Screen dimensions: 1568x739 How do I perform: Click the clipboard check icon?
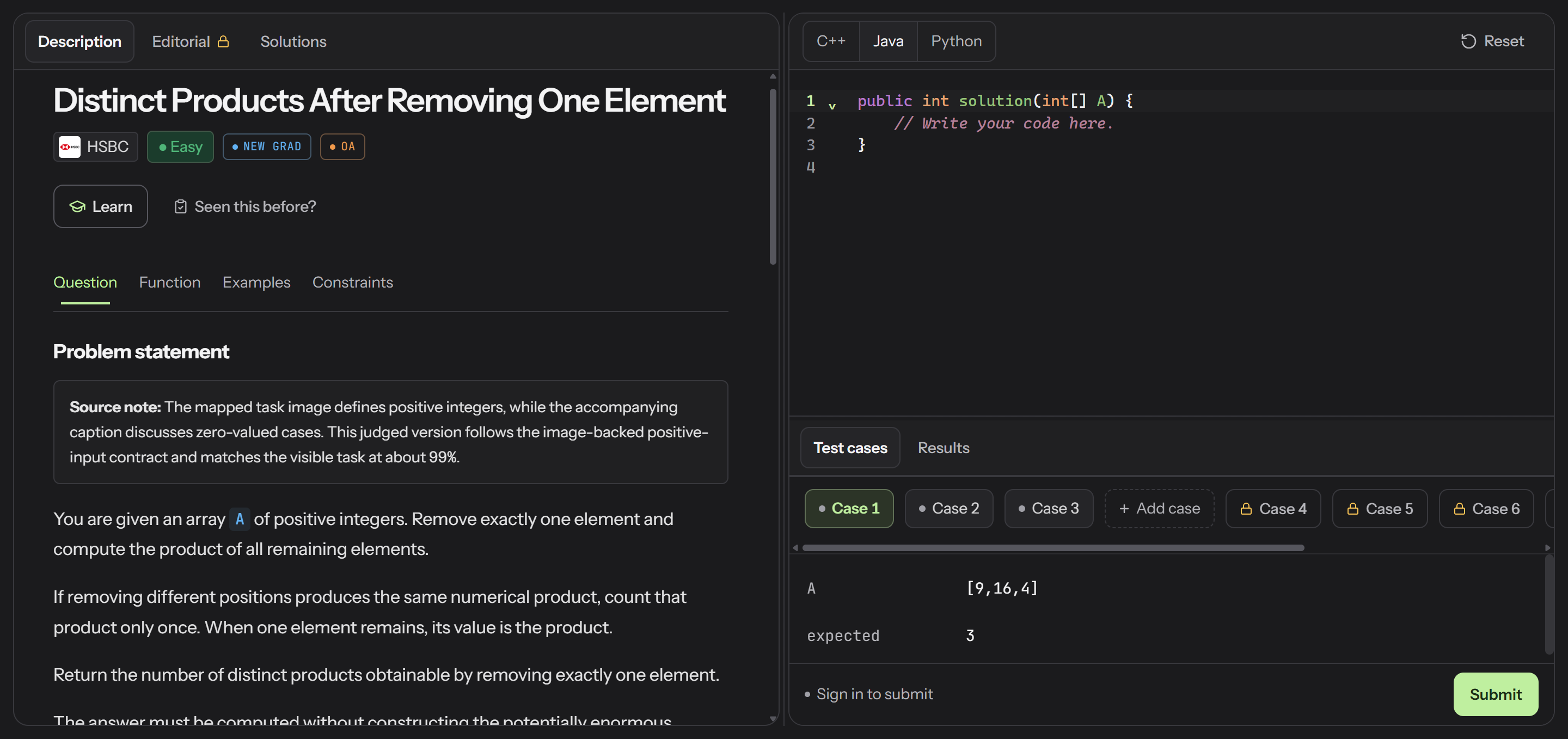tap(181, 206)
